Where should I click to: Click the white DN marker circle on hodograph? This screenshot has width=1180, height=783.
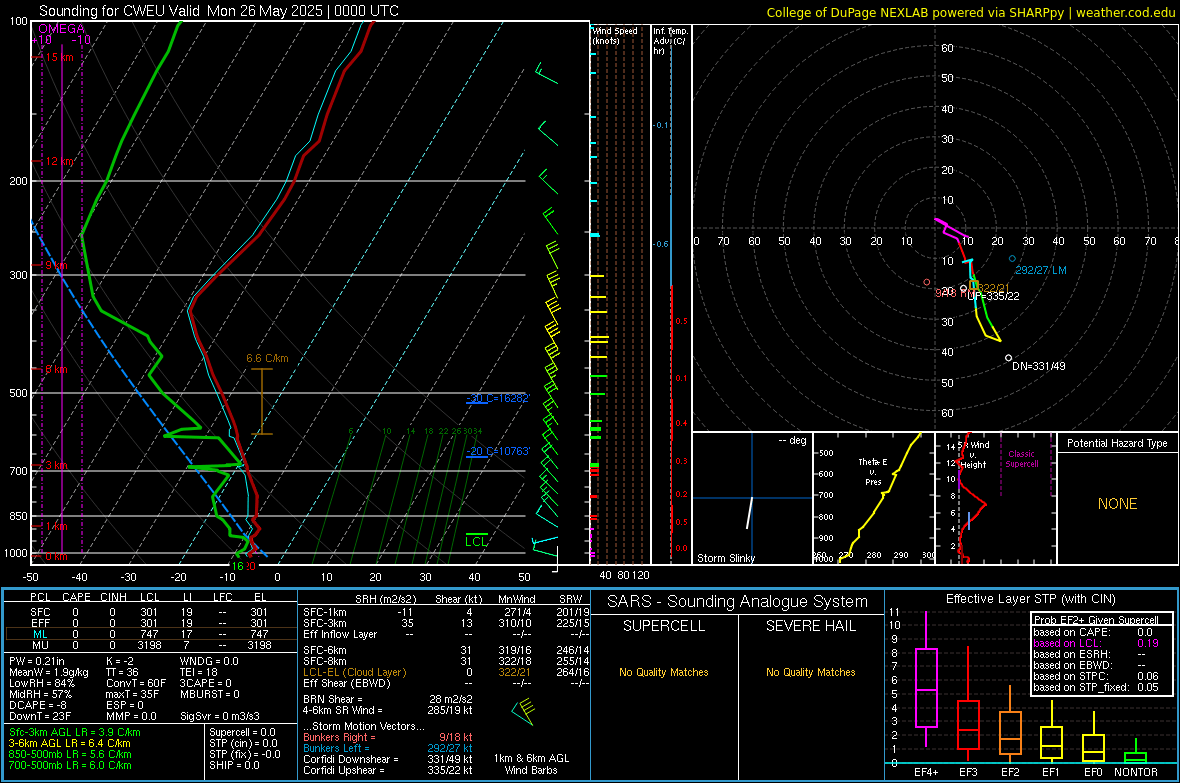tap(1008, 358)
